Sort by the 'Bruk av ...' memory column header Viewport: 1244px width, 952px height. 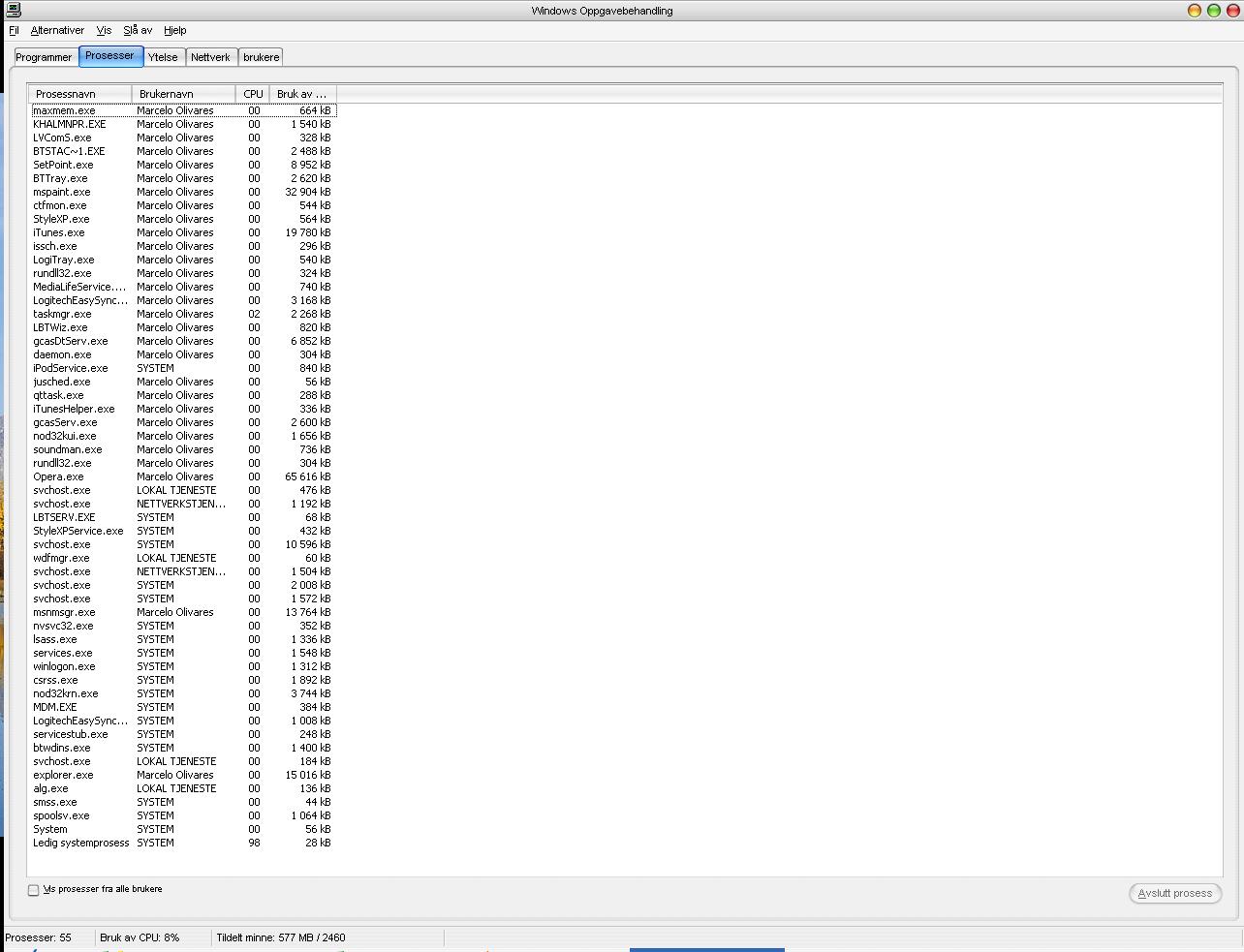pyautogui.click(x=302, y=94)
